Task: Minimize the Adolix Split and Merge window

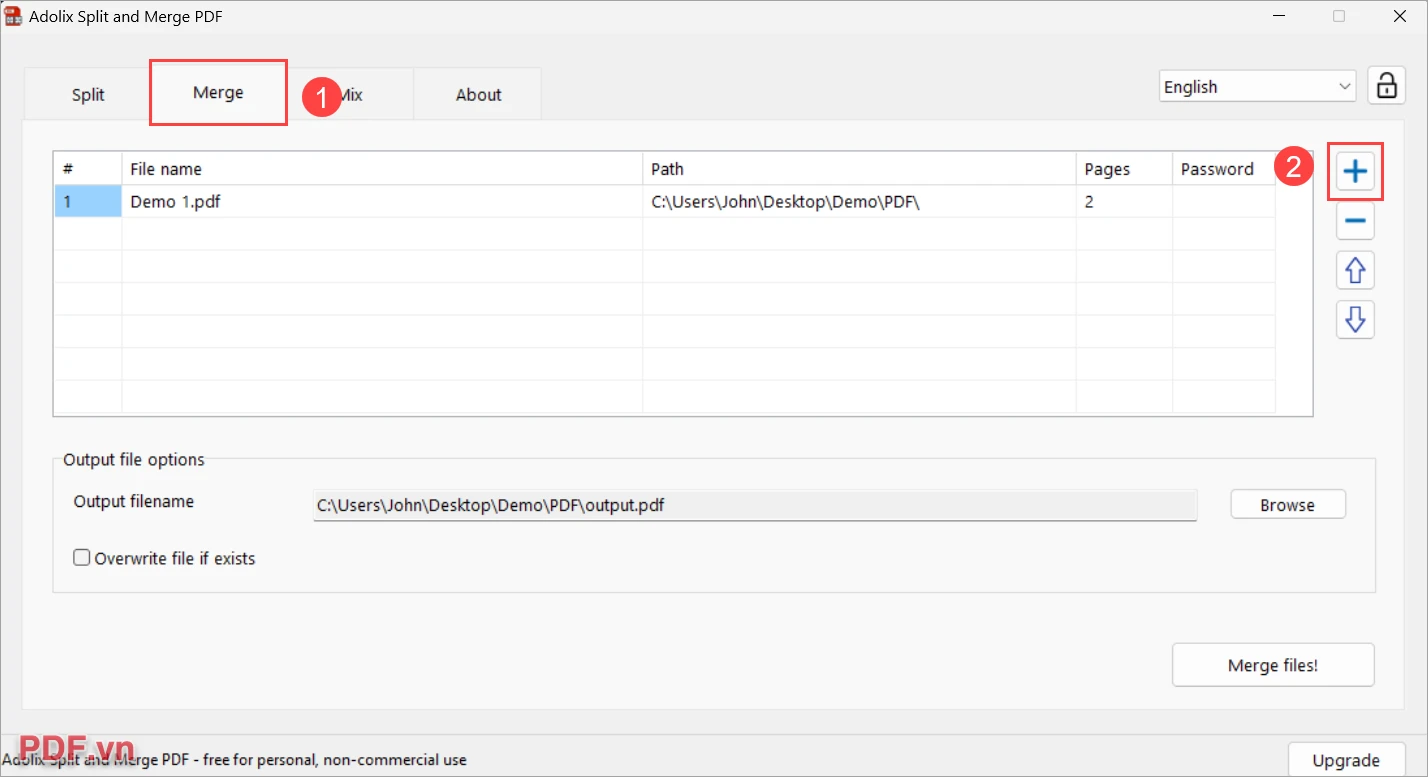Action: point(1277,16)
